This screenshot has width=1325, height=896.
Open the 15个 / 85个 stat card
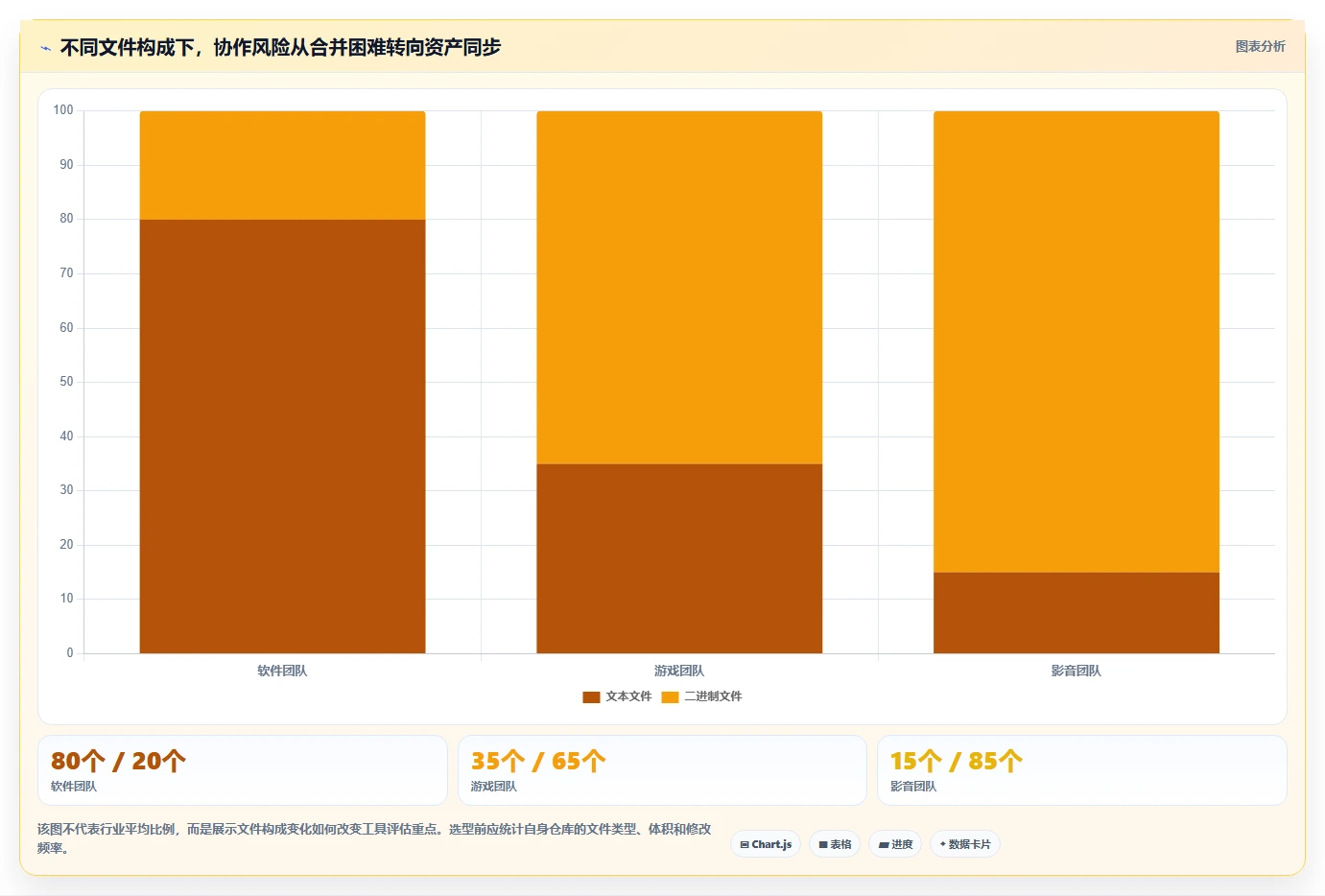point(1082,770)
